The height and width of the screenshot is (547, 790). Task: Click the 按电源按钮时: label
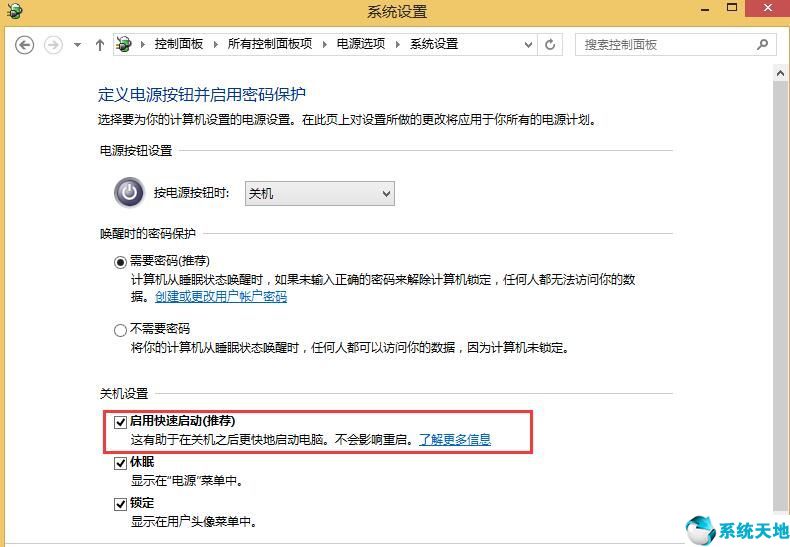[191, 193]
